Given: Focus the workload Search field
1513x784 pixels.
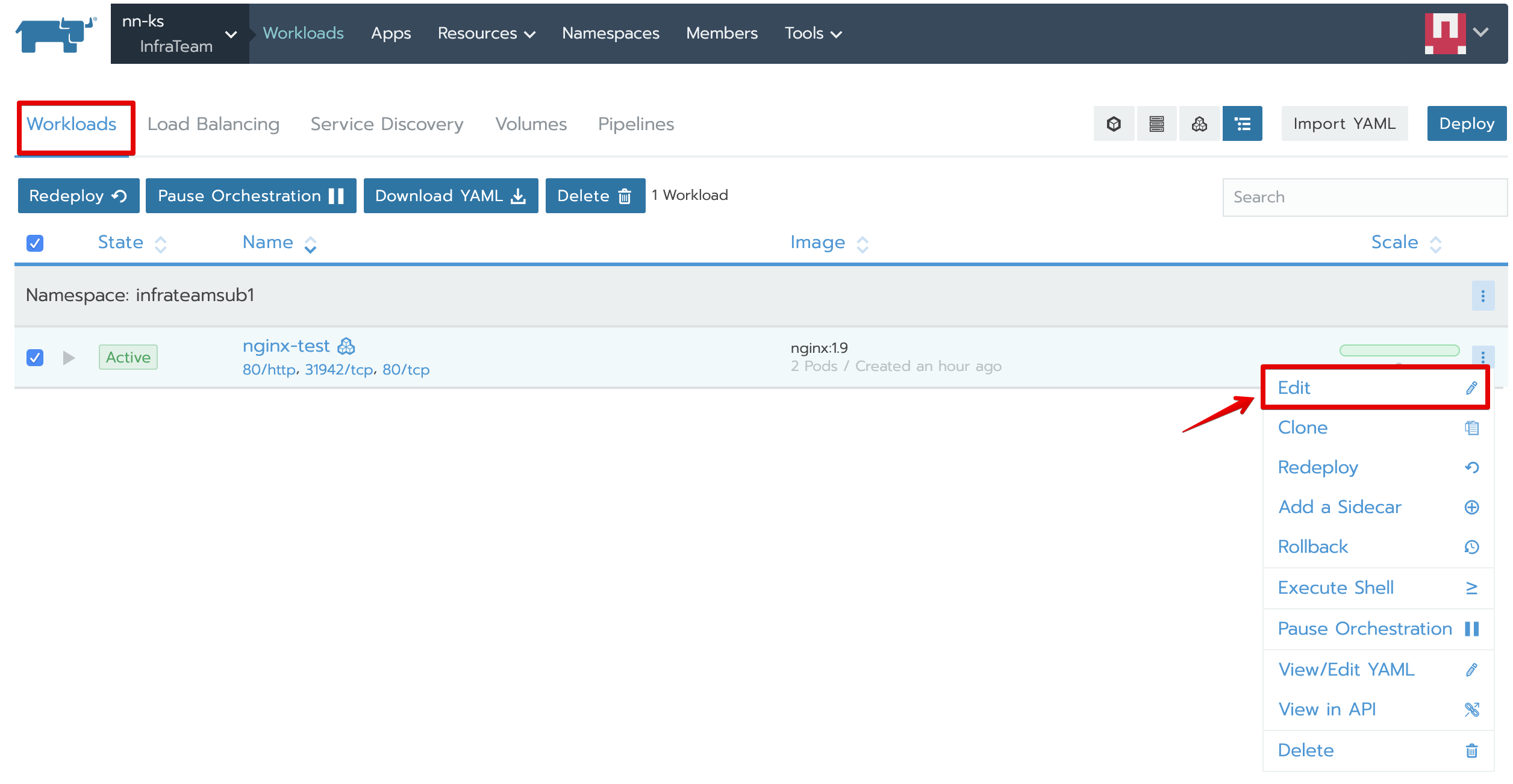Looking at the screenshot, I should click(x=1364, y=197).
